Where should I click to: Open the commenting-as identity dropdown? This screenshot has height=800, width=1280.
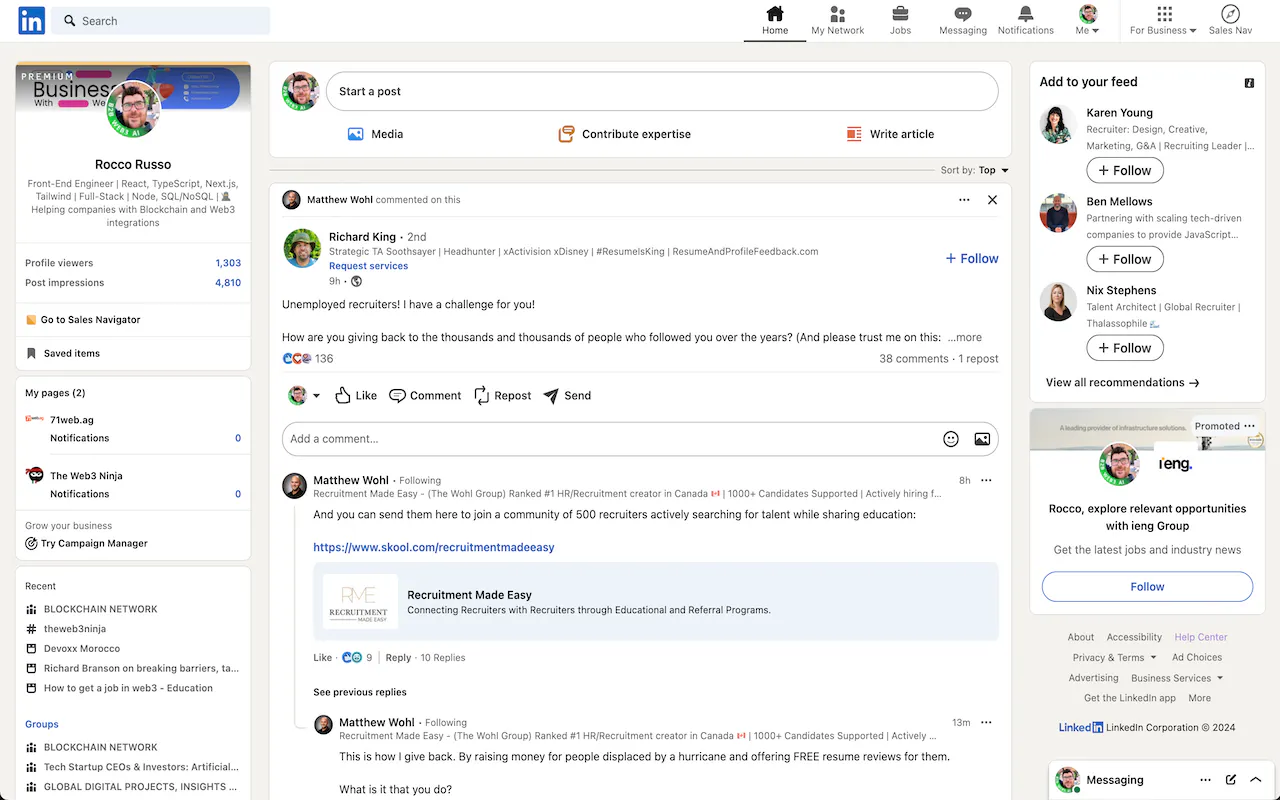tap(304, 396)
